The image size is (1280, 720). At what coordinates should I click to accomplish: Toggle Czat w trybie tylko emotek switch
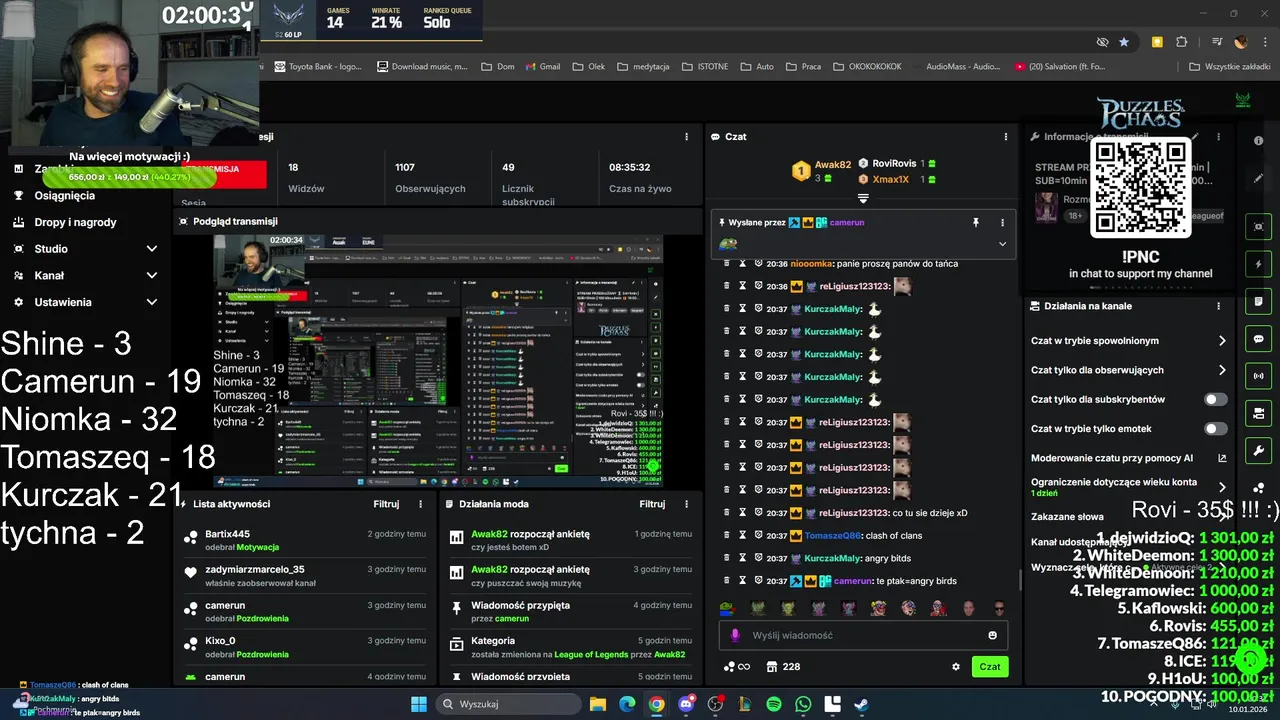(1215, 429)
